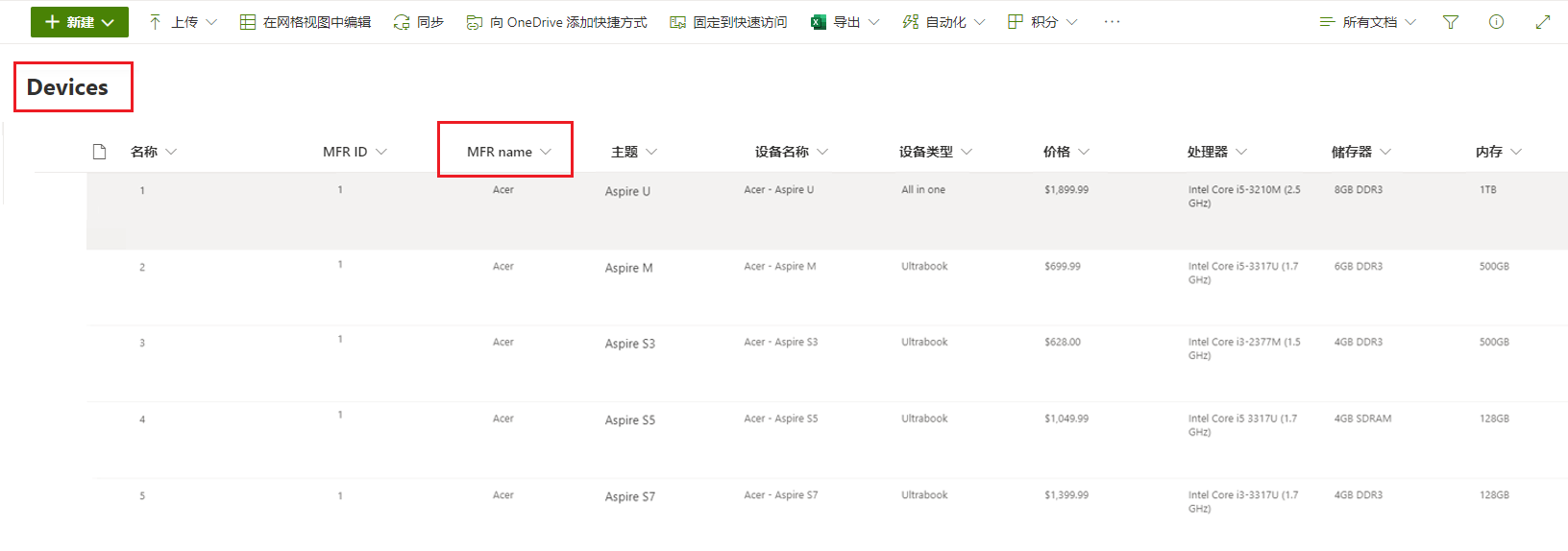1568x551 pixels.
Task: Click the 同步 sync button
Action: tap(419, 22)
